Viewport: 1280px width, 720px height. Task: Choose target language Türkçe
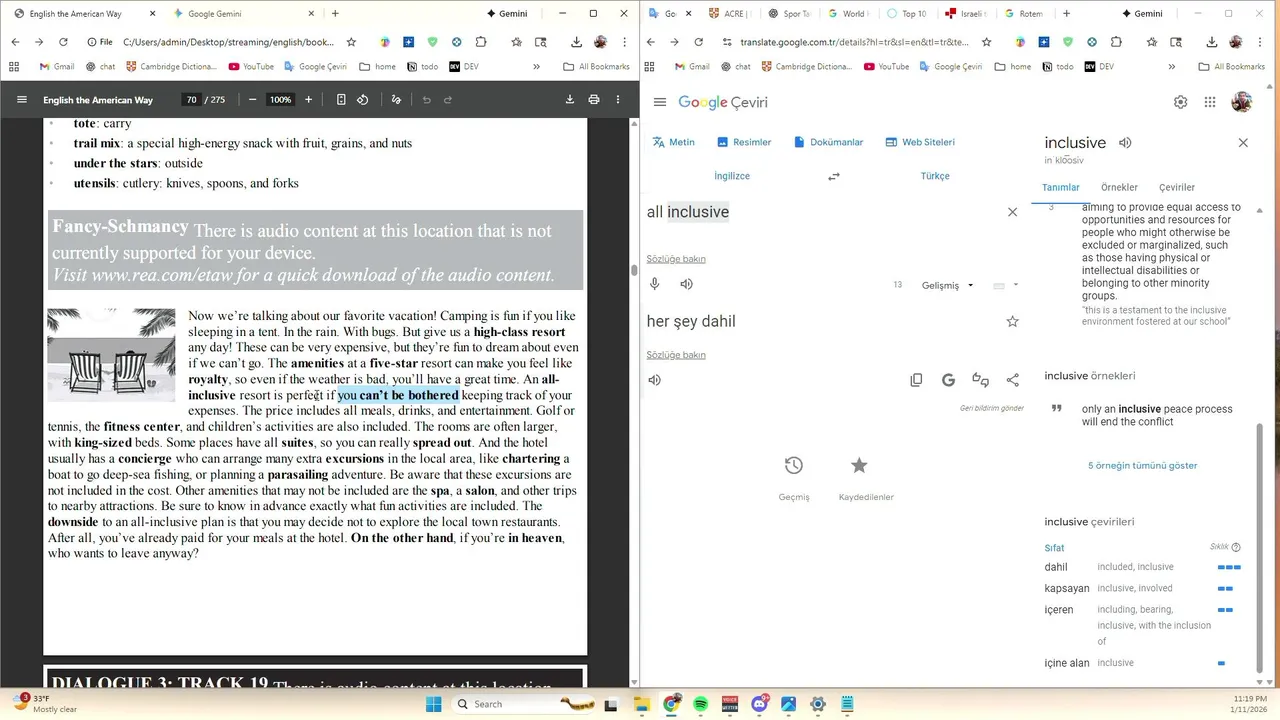[x=935, y=176]
